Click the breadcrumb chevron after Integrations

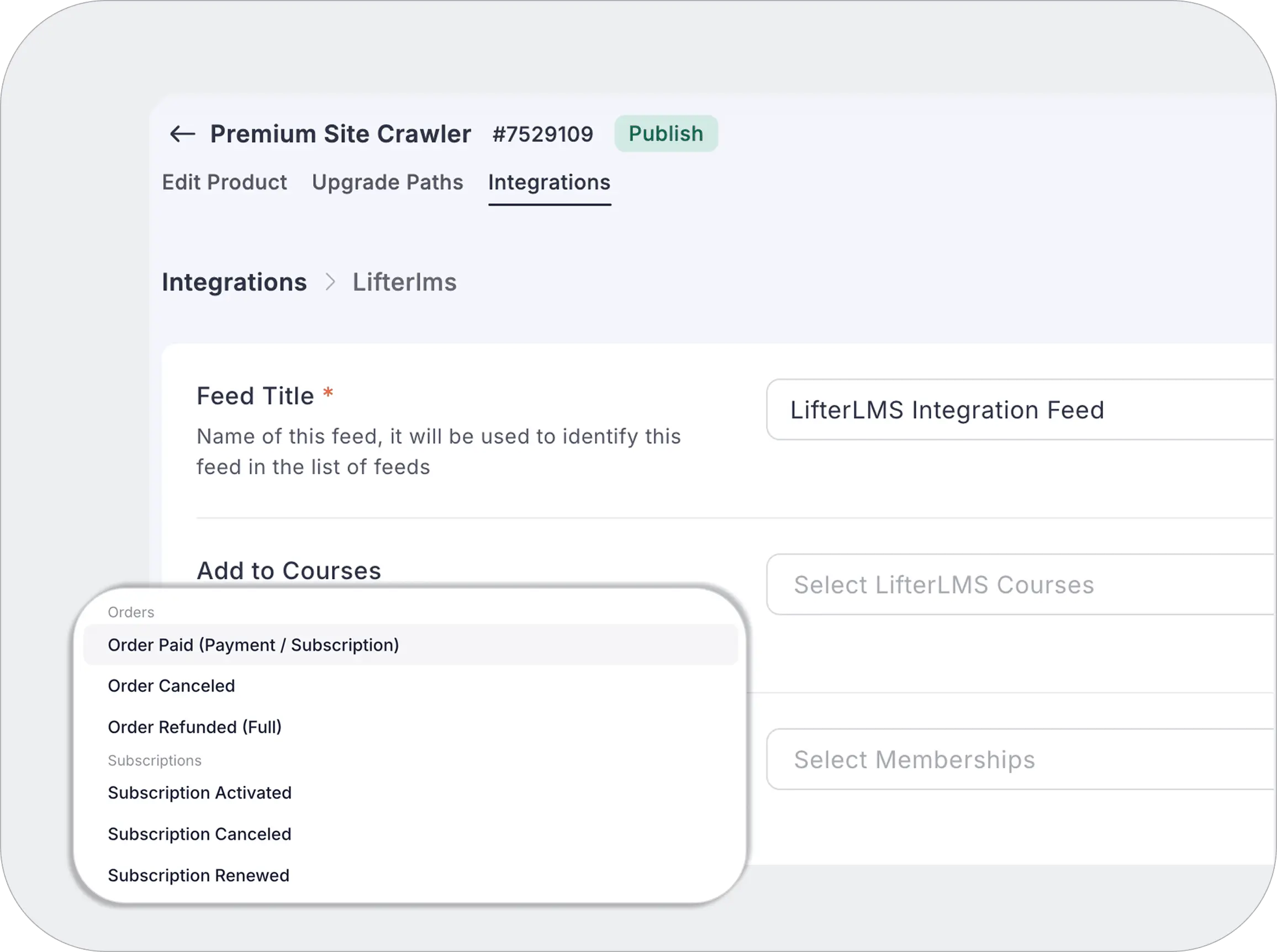pyautogui.click(x=330, y=282)
